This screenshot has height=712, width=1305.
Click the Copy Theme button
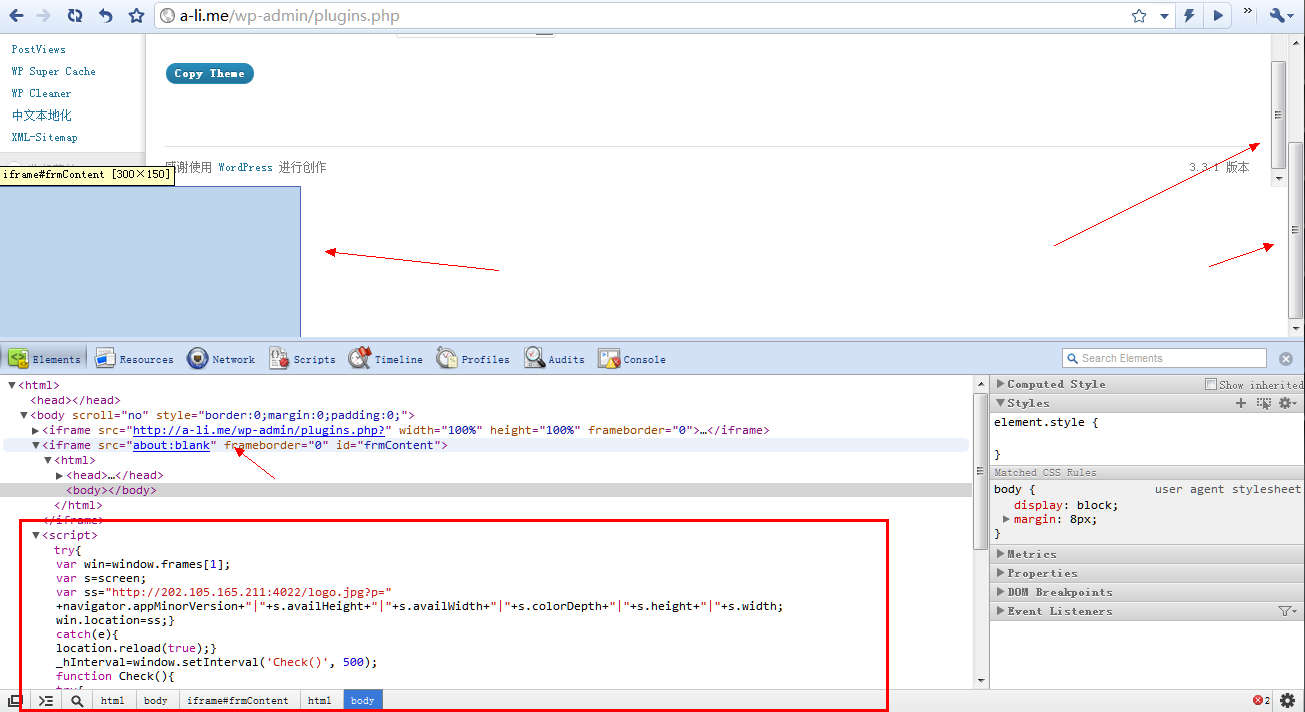click(x=209, y=73)
